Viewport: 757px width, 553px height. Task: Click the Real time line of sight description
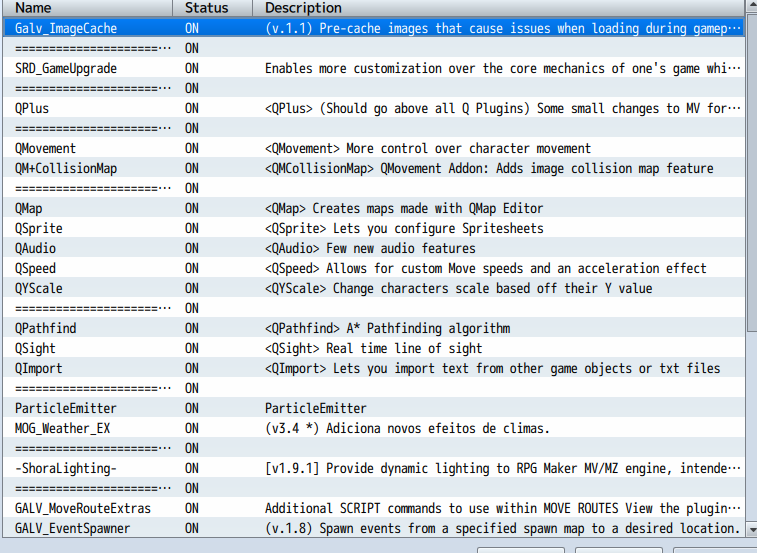tap(374, 349)
